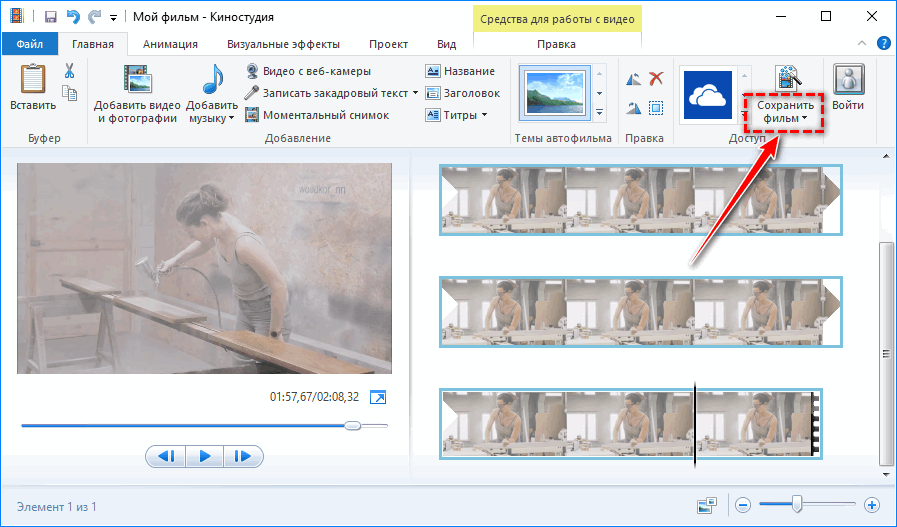Expand the Сохранить фильм dropdown
The width and height of the screenshot is (897, 527).
tap(788, 119)
